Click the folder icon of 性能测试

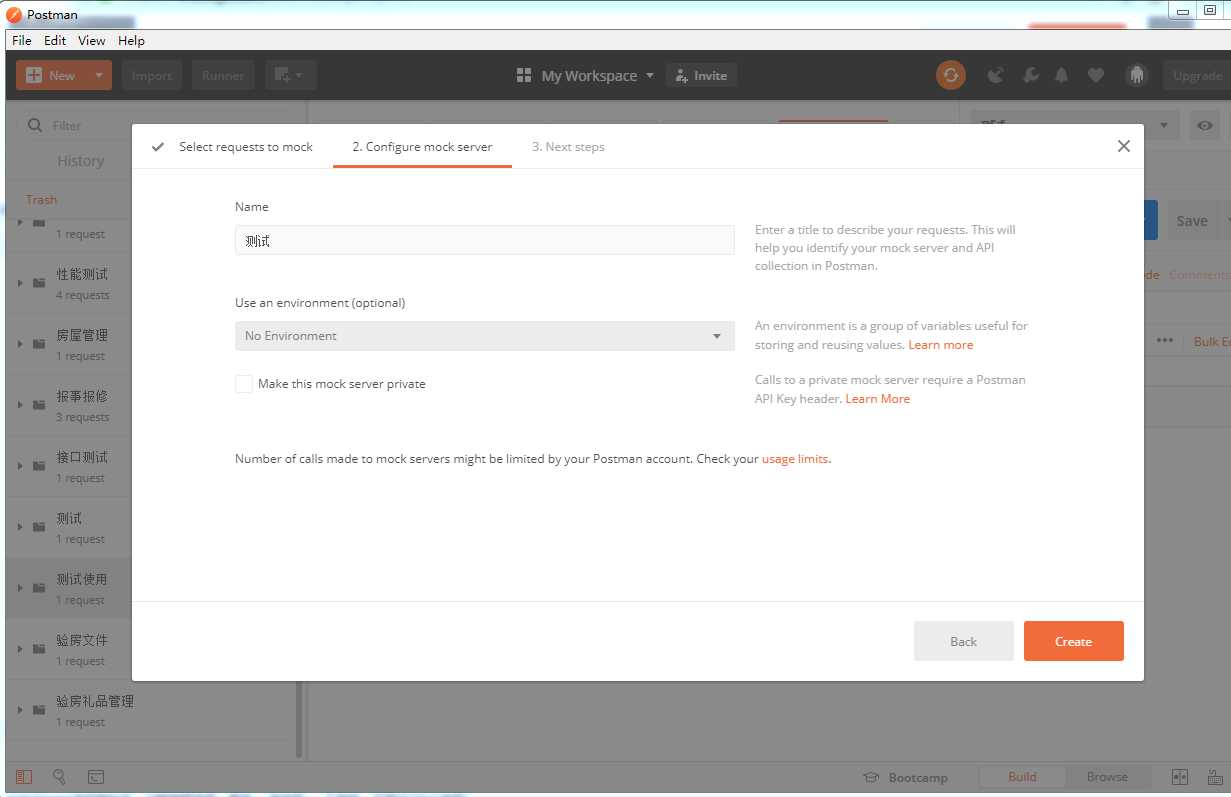(39, 283)
